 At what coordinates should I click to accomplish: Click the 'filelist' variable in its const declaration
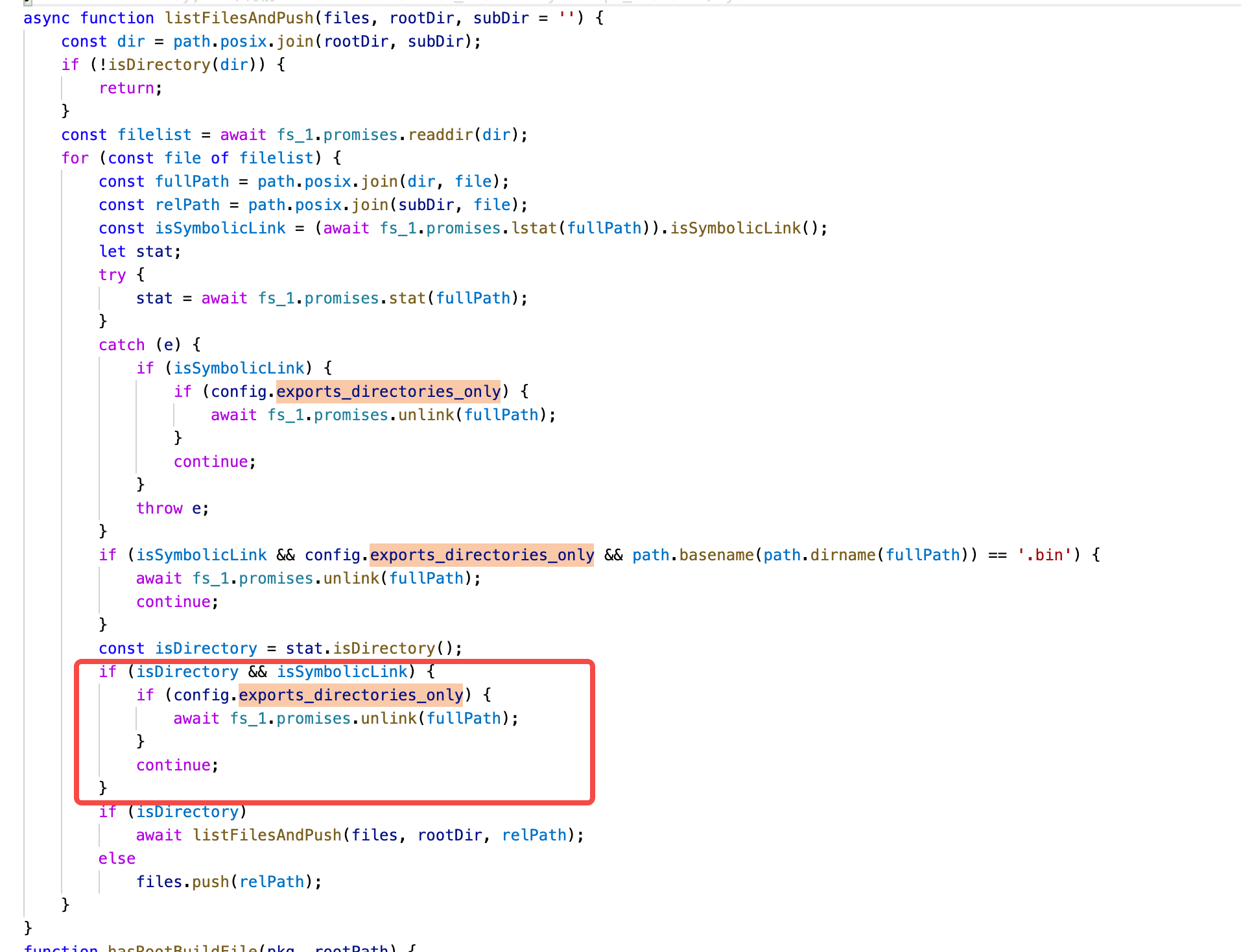pyautogui.click(x=154, y=135)
